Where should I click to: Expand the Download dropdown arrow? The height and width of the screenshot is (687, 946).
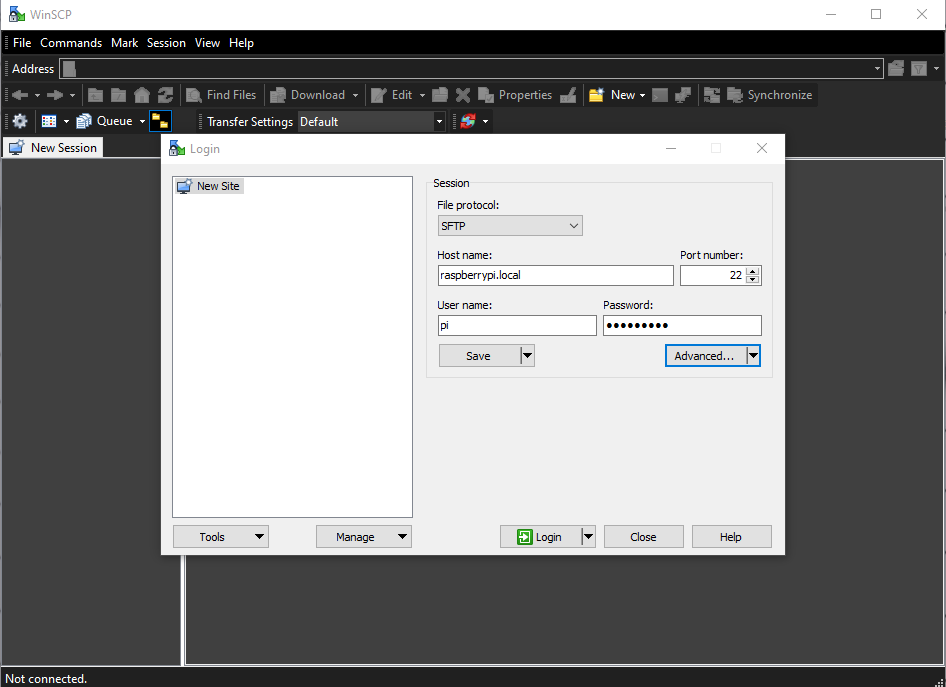[x=355, y=95]
